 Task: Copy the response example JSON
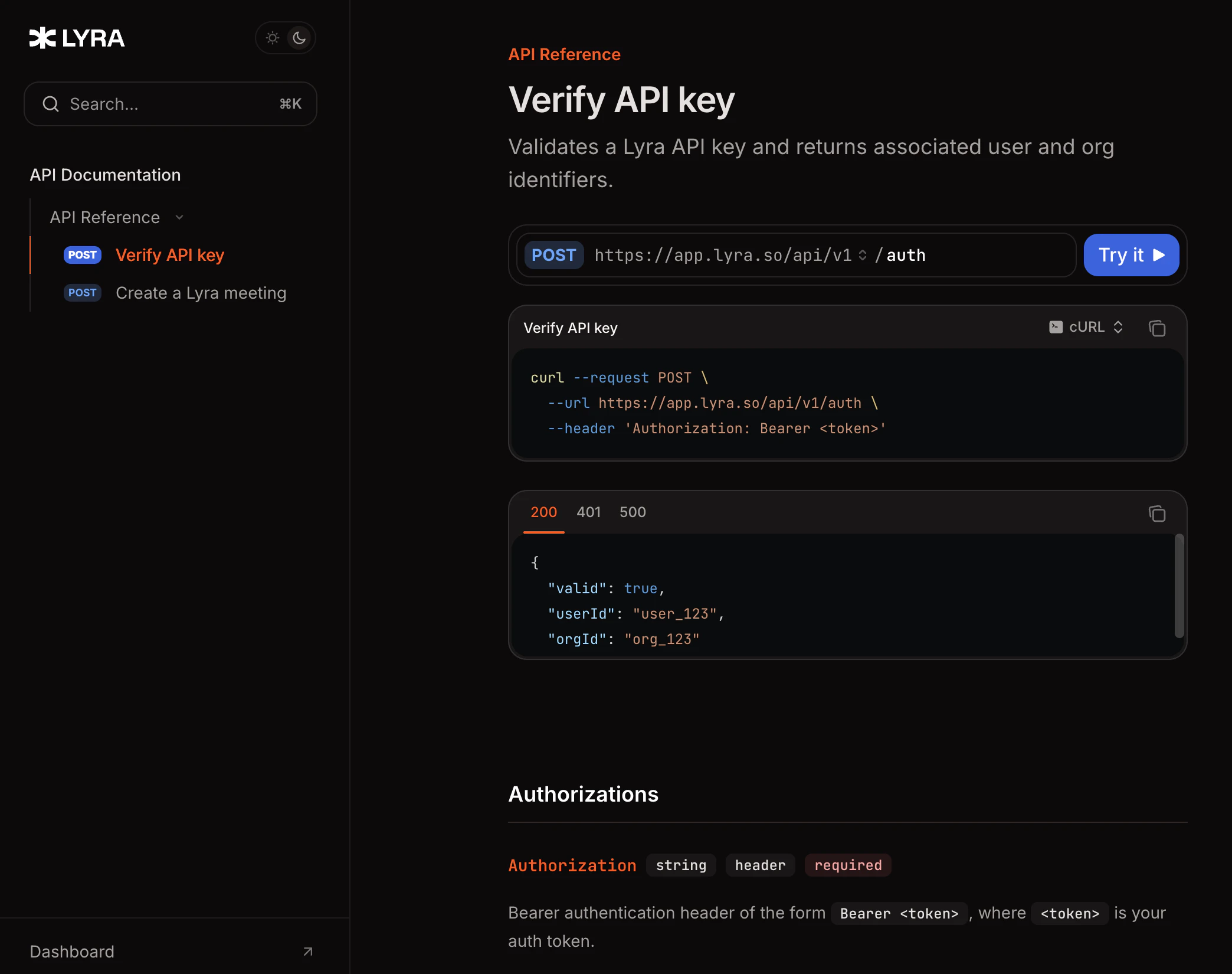[1157, 514]
